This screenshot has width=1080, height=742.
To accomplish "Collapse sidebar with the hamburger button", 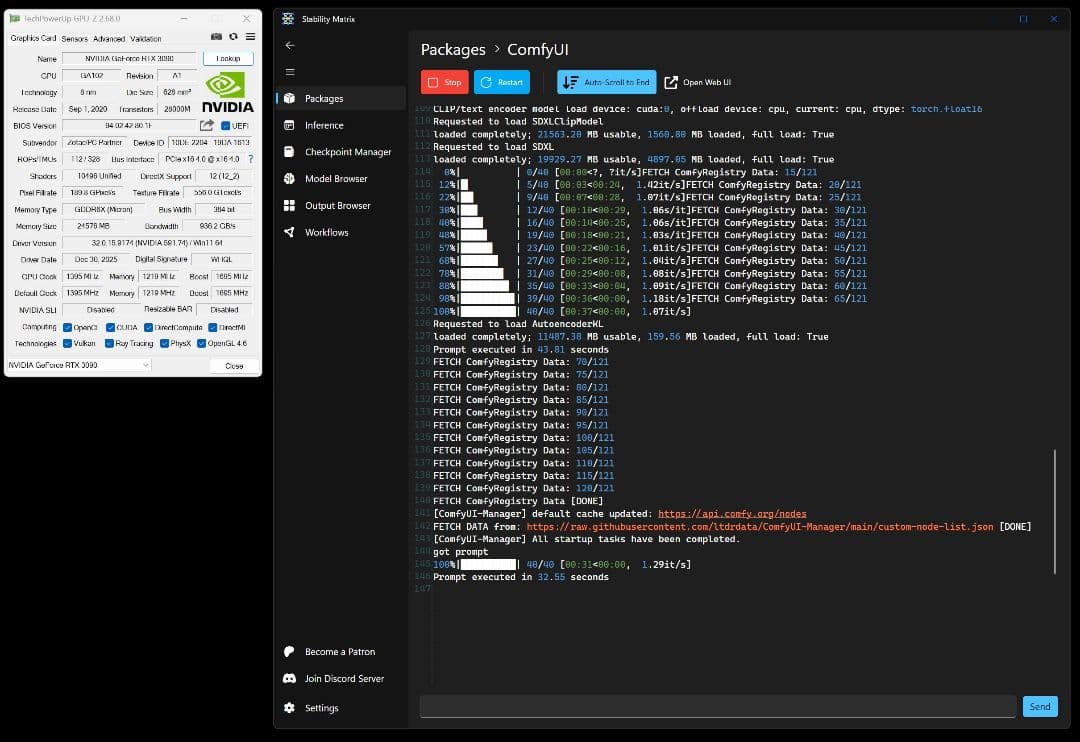I will (x=290, y=72).
